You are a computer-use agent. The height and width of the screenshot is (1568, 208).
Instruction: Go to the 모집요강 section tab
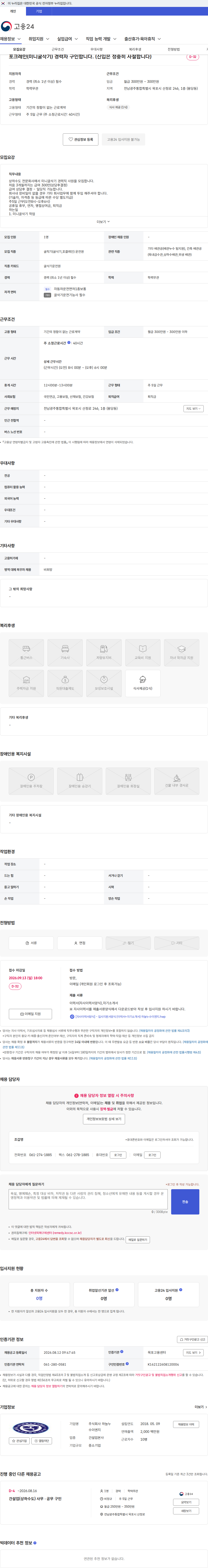point(19,49)
